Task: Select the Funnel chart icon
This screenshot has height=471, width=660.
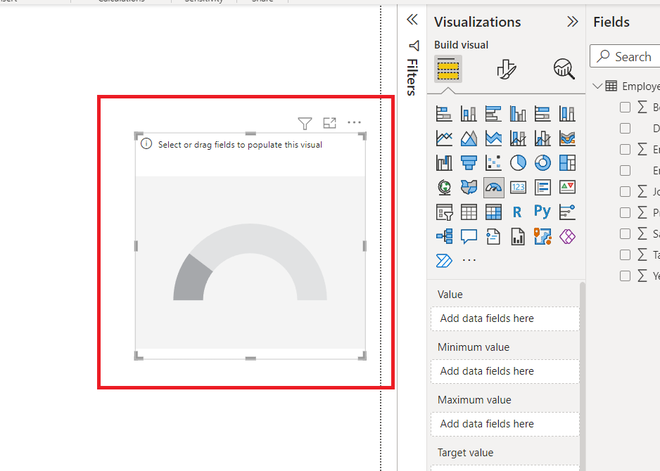Action: point(469,162)
